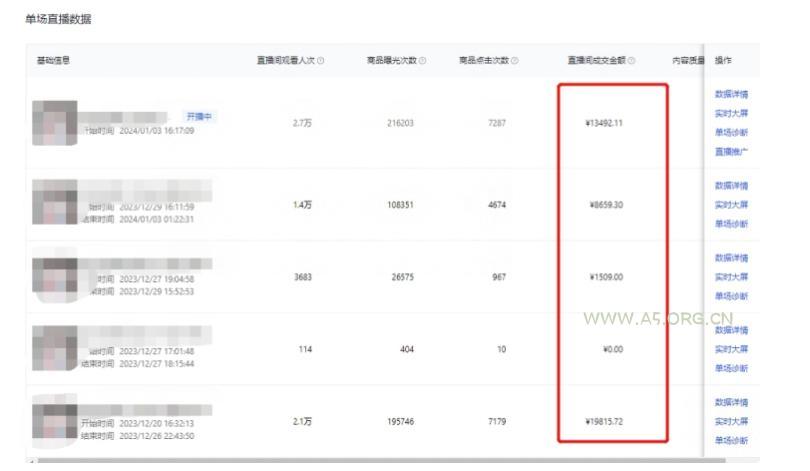The height and width of the screenshot is (471, 810).
Task: Select the 2.7万 viewer count cell
Action: click(302, 123)
